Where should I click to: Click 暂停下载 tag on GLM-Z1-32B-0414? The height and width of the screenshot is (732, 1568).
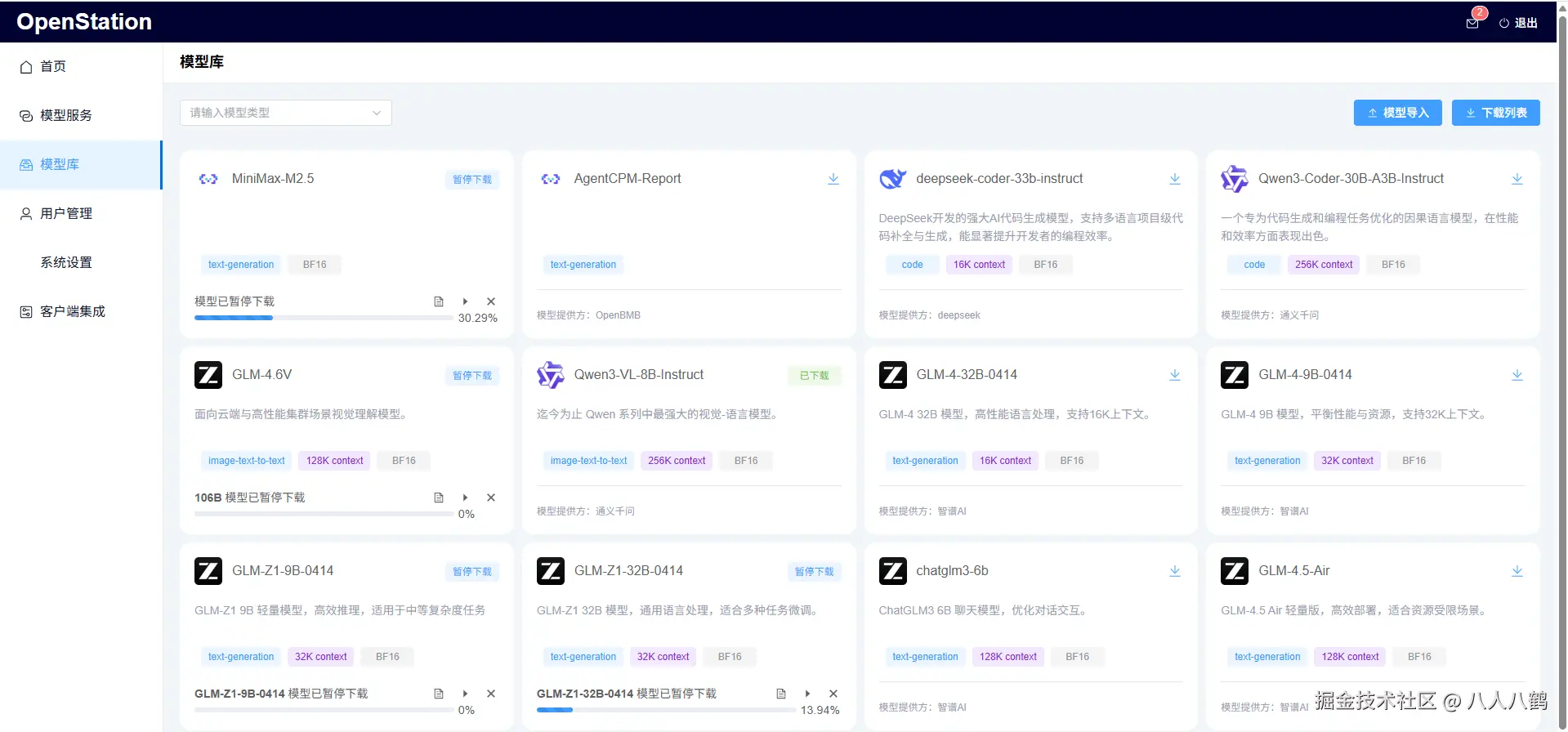tap(815, 572)
